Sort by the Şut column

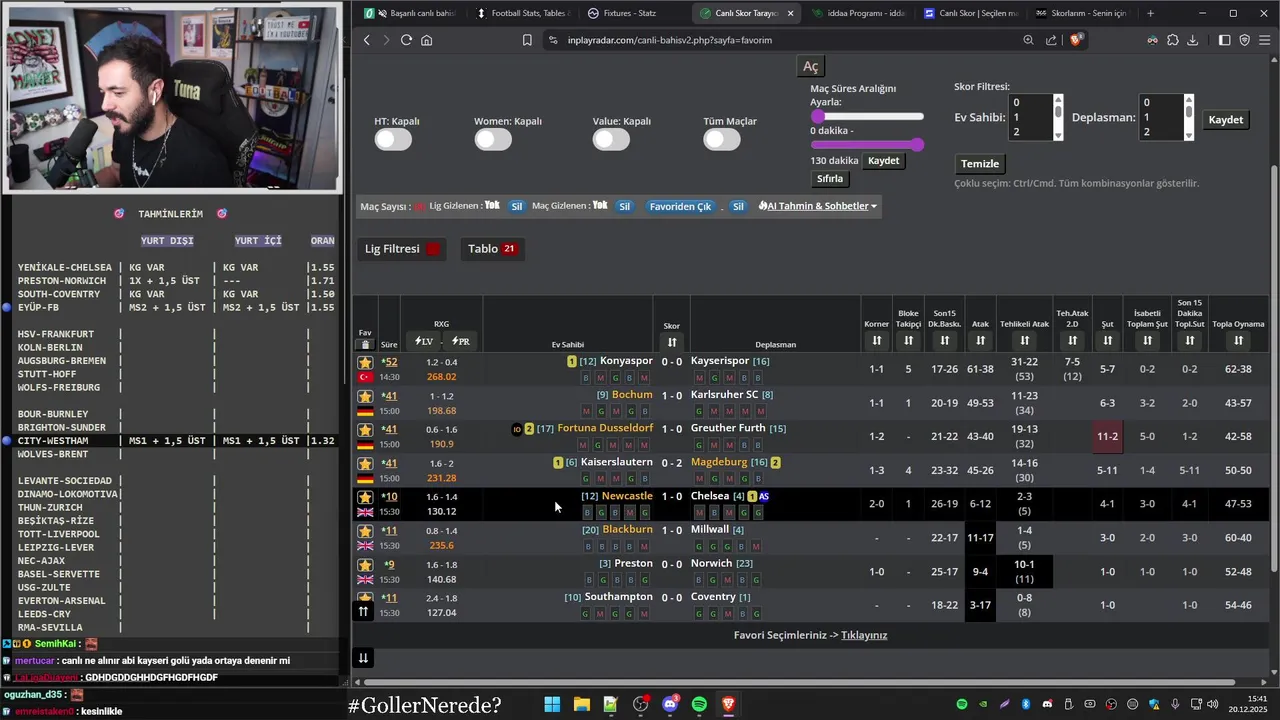[x=1107, y=341]
